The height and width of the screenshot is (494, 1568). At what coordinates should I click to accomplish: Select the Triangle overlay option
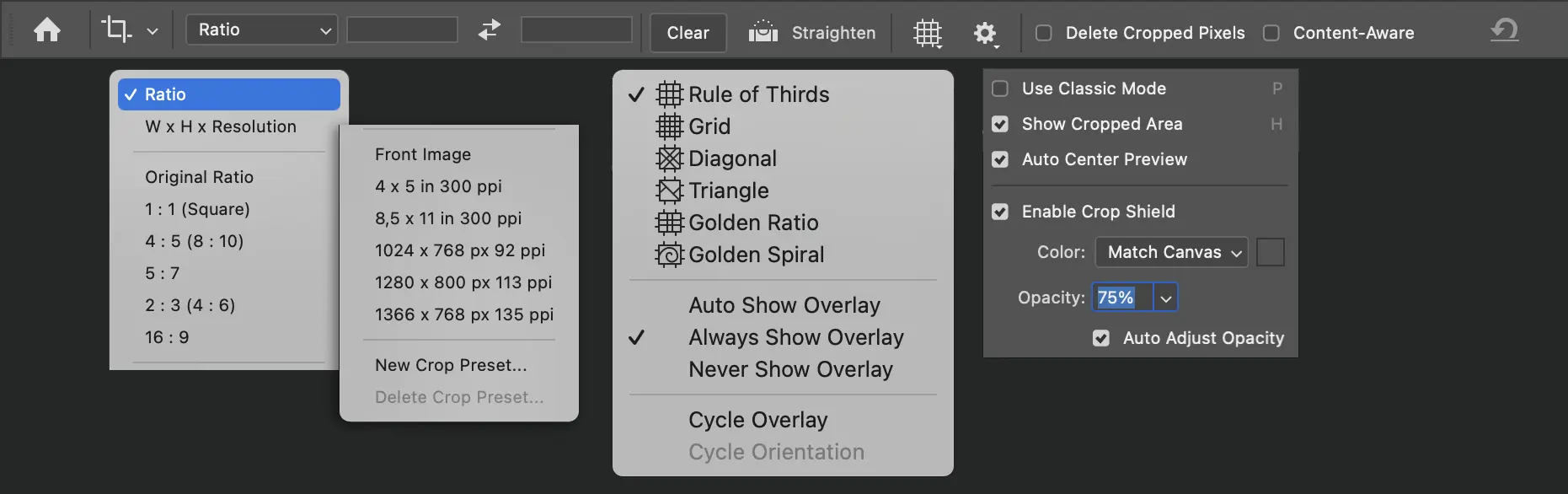(x=728, y=191)
